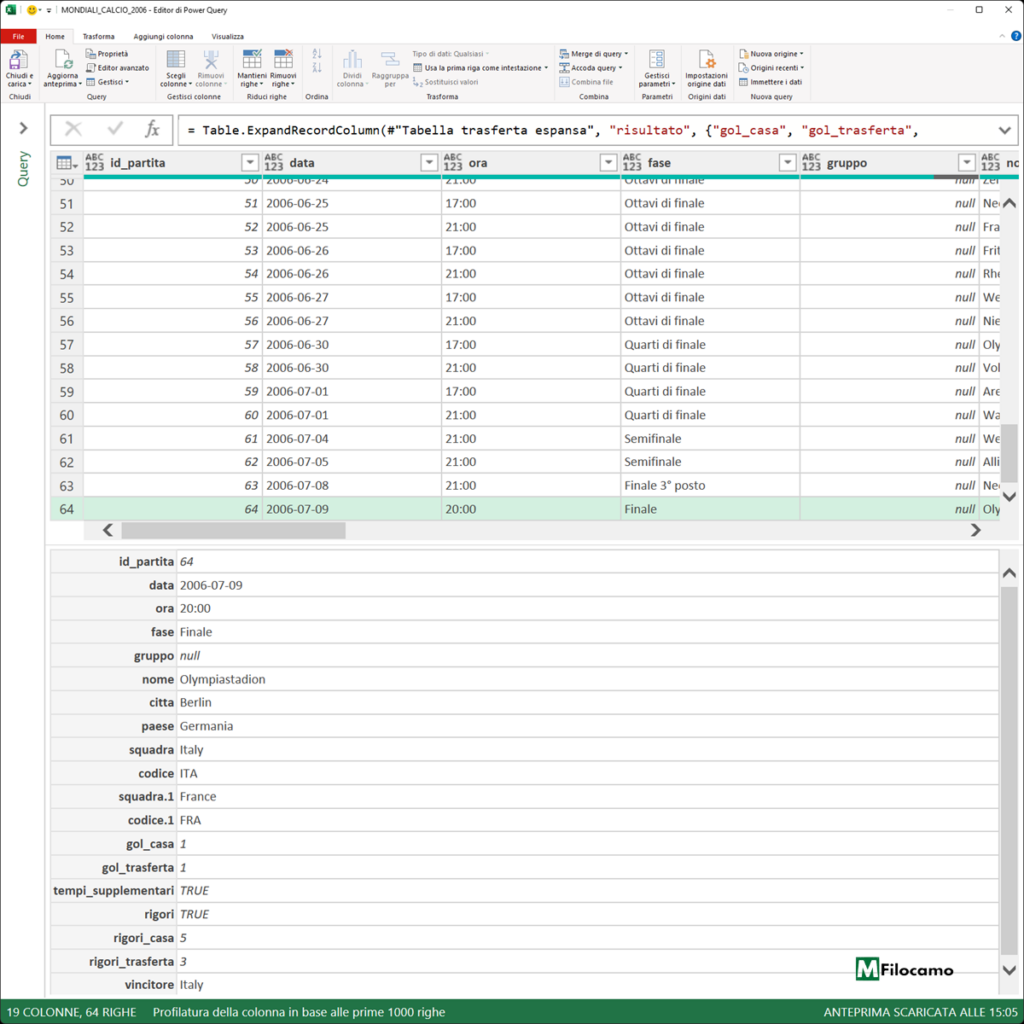Click the 'vincitore' Italy value
Screen dimensions: 1024x1024
pos(191,984)
